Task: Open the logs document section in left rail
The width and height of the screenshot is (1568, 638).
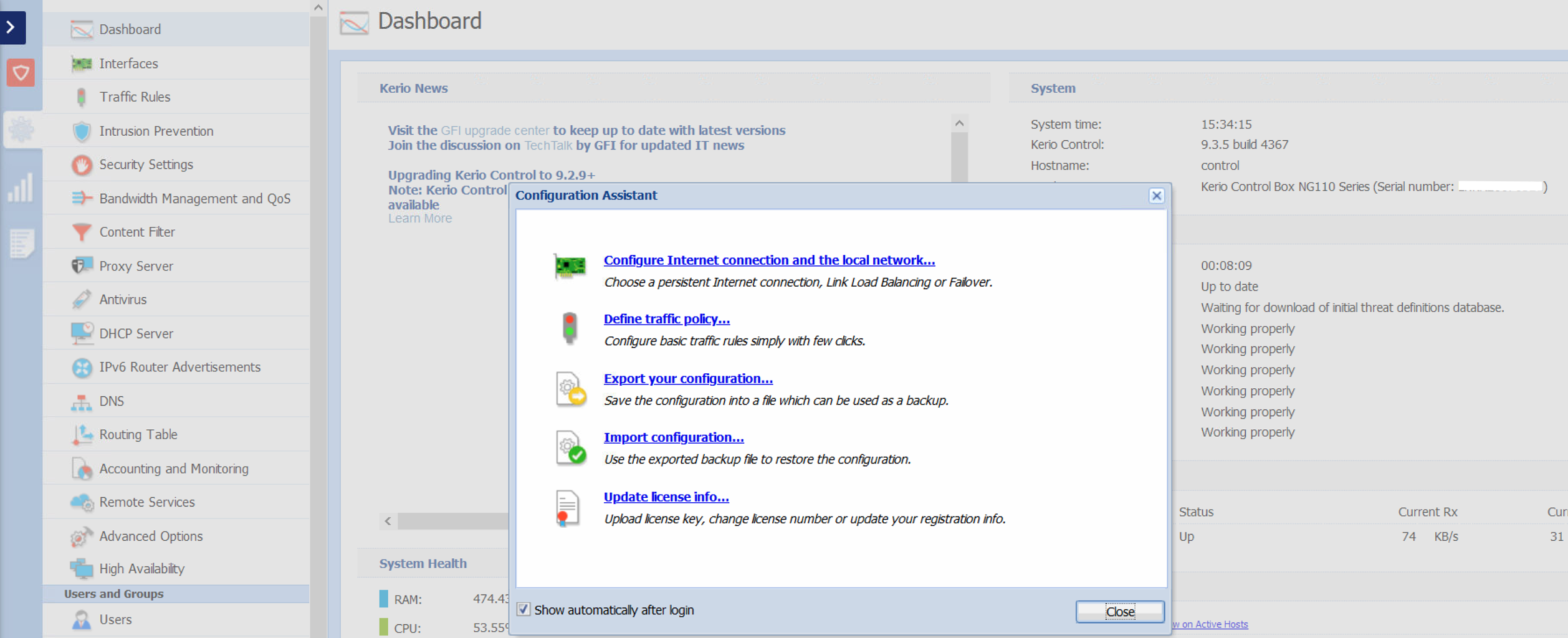Action: 21,243
